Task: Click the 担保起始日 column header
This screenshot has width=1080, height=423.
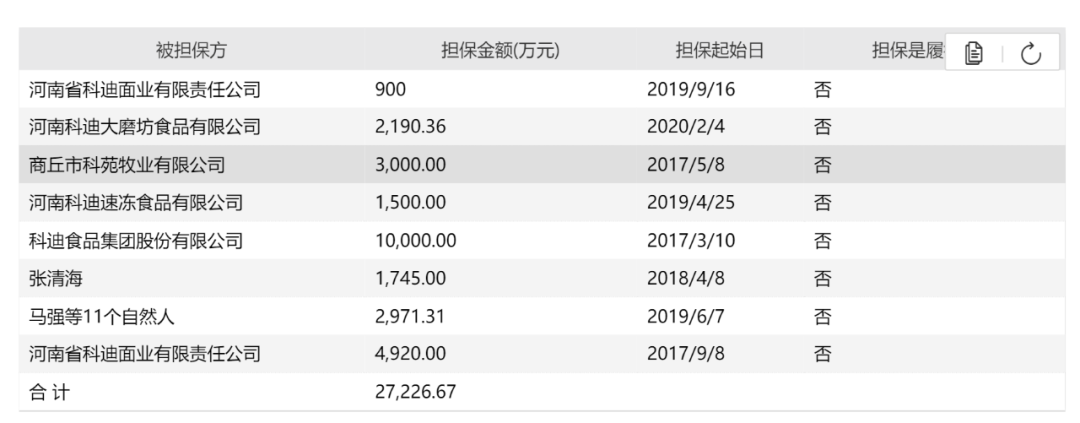Action: pos(720,50)
